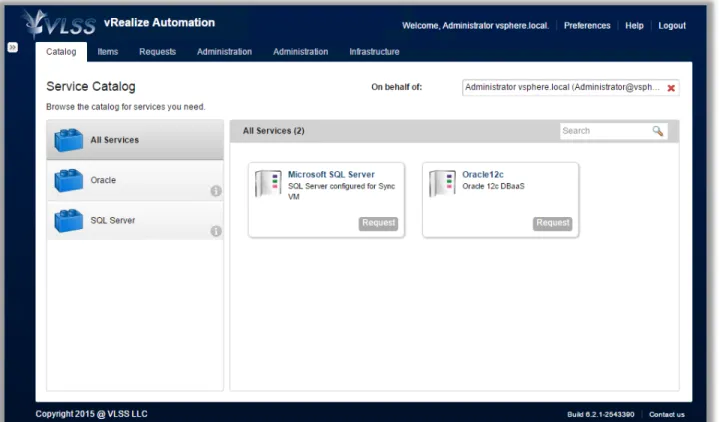The height and width of the screenshot is (422, 720).
Task: Click Logout
Action: coord(672,26)
